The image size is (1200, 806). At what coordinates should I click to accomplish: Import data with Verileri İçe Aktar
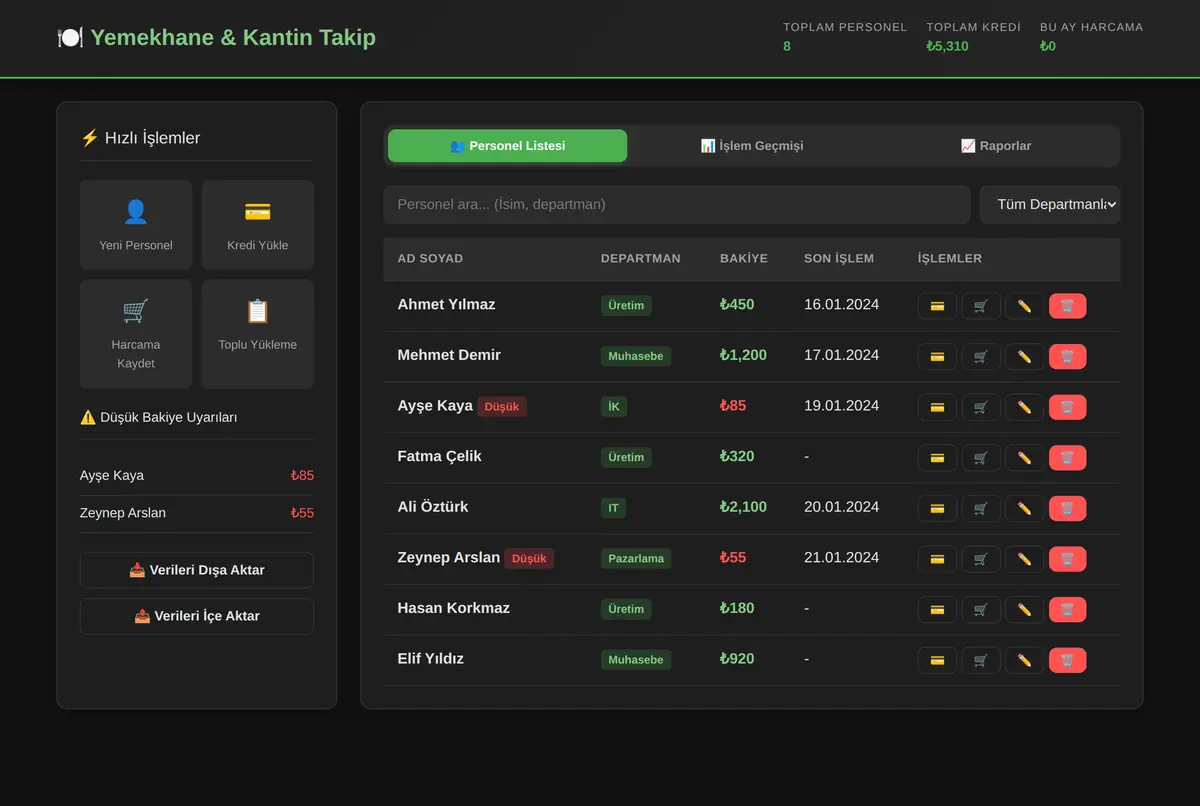pos(197,616)
